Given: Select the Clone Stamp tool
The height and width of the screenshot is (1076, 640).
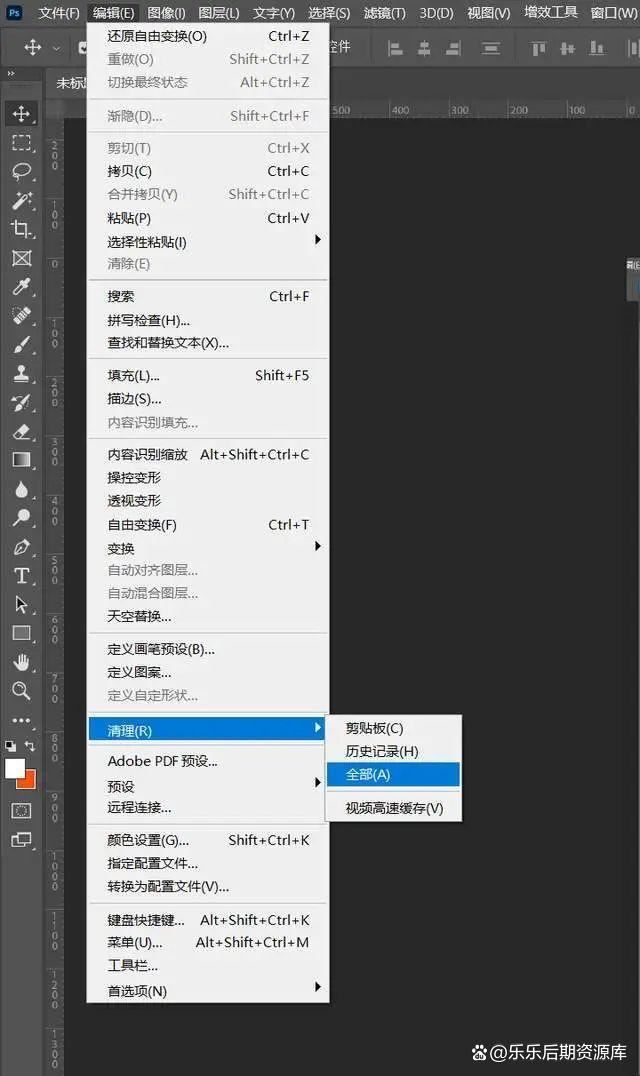Looking at the screenshot, I should click(21, 374).
